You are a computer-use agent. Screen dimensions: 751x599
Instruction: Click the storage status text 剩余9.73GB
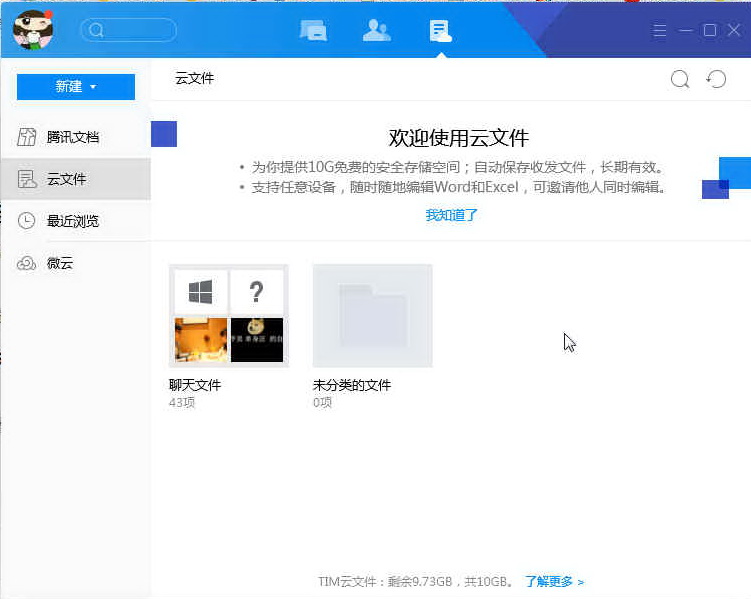420,582
